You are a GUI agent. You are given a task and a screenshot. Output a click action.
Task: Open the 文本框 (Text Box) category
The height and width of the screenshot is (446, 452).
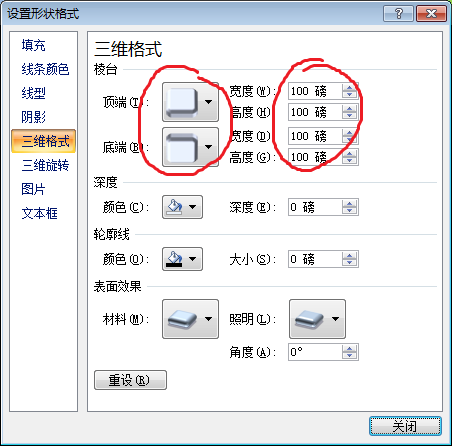[39, 213]
